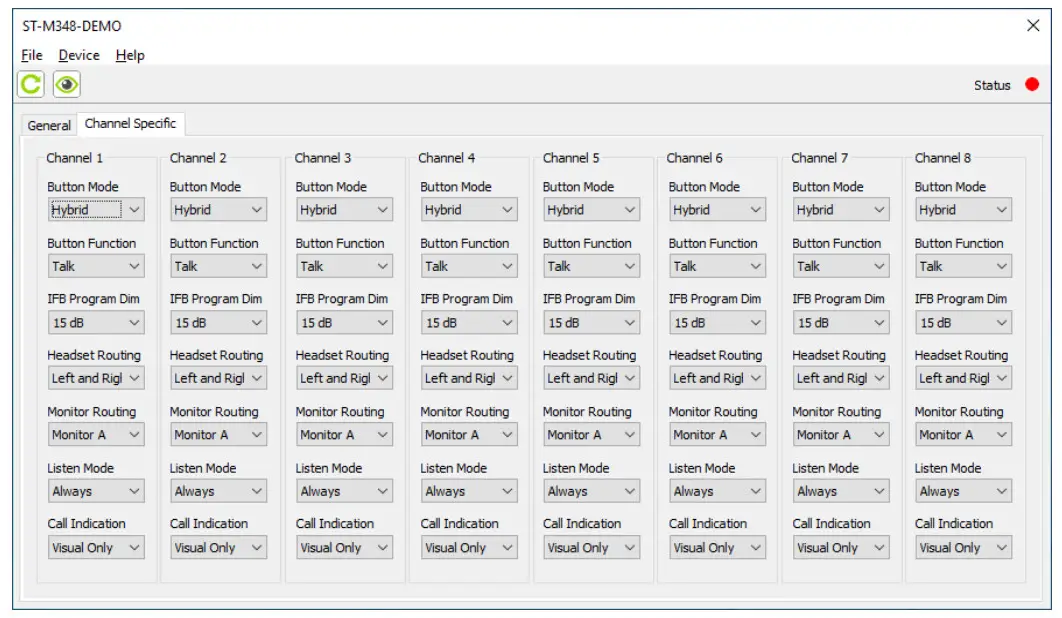Open the Help menu

click(130, 55)
